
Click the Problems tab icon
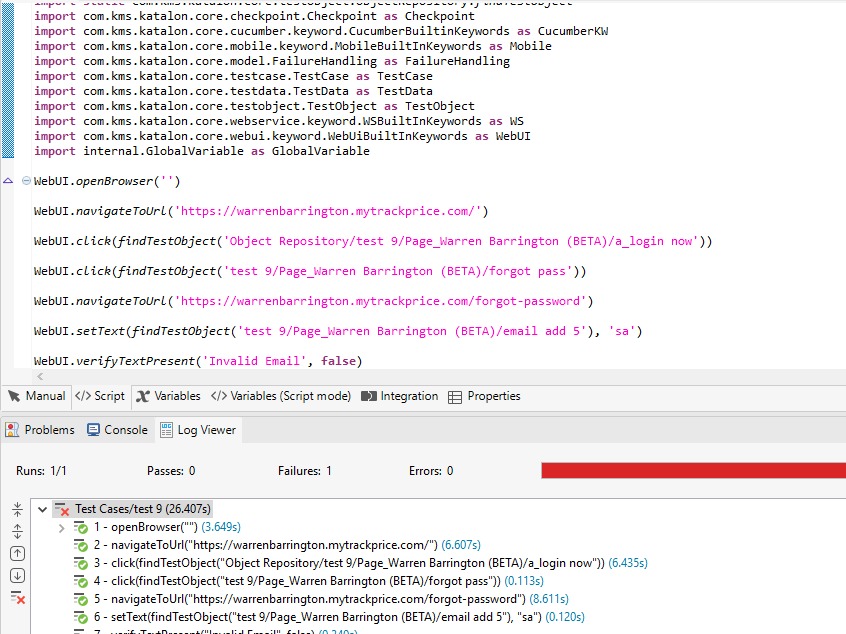pos(12,430)
